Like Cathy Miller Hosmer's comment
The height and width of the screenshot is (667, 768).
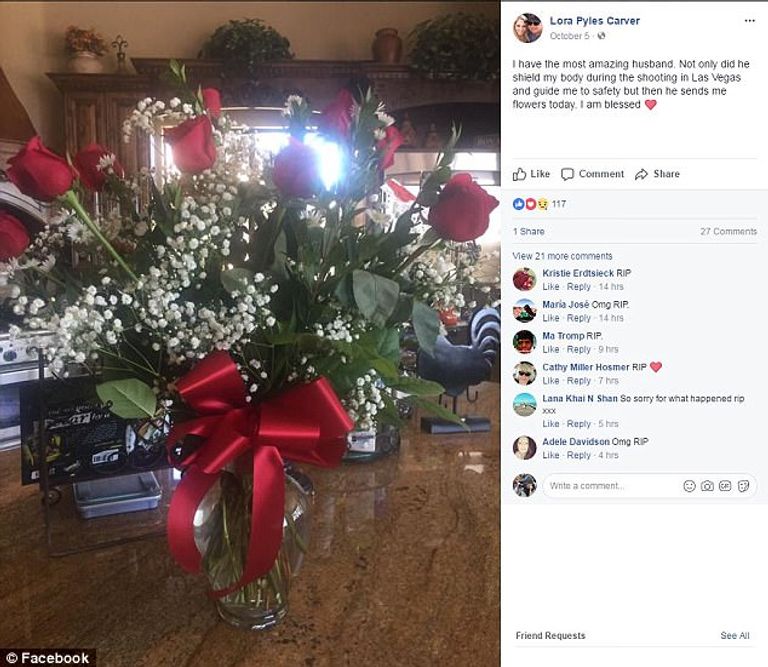click(551, 381)
